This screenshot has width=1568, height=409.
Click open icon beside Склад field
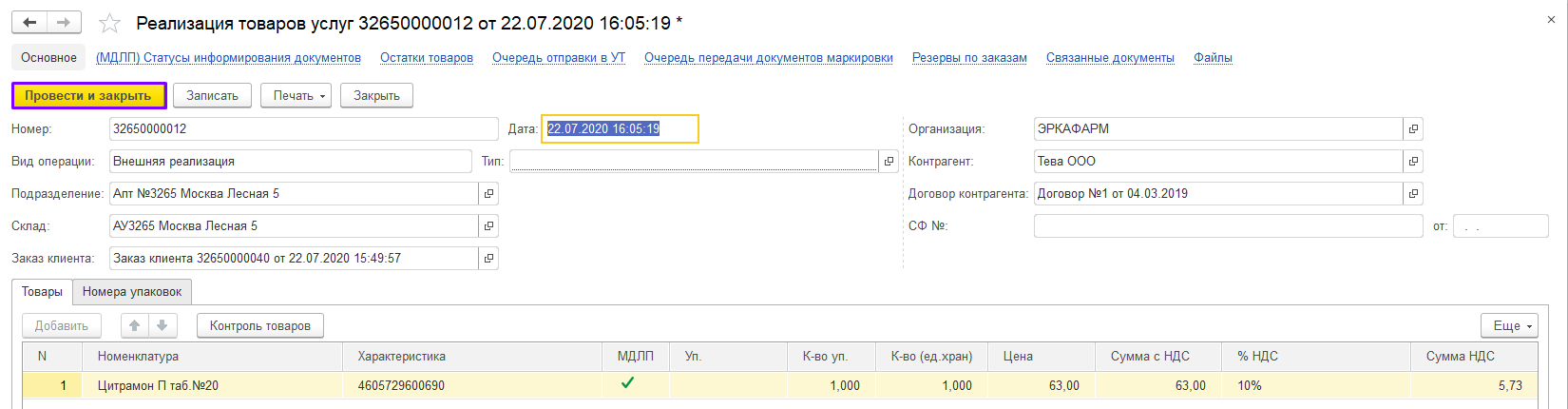pyautogui.click(x=488, y=226)
